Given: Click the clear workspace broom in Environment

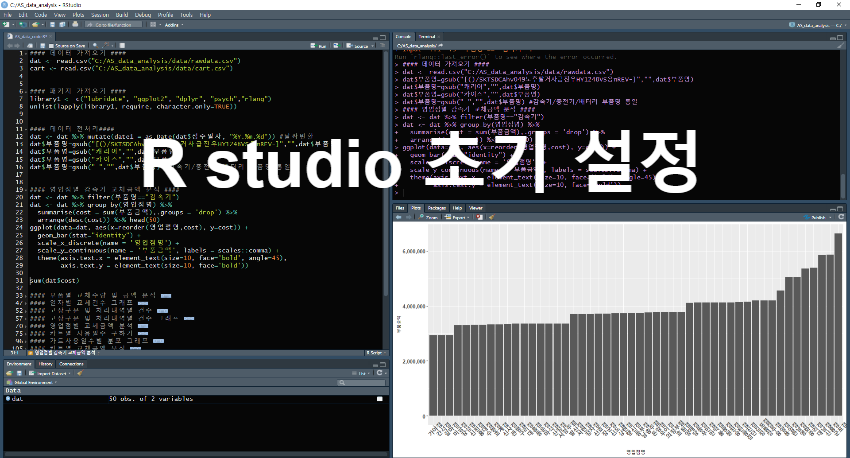Looking at the screenshot, I should pyautogui.click(x=80, y=373).
